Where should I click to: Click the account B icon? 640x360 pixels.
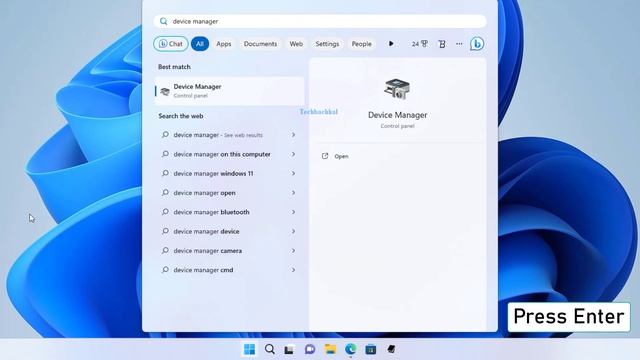click(442, 44)
